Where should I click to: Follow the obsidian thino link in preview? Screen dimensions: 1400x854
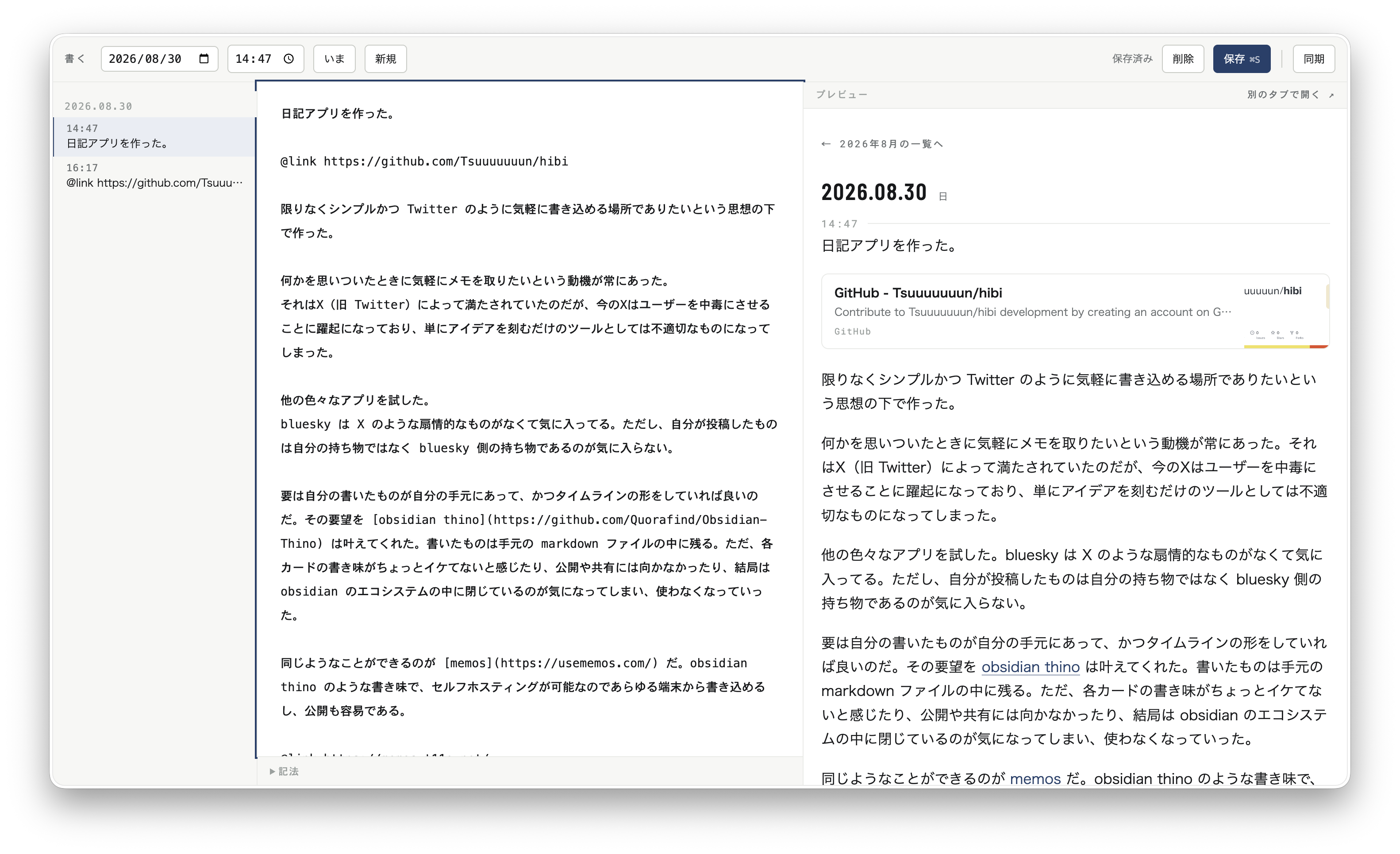tap(1030, 666)
